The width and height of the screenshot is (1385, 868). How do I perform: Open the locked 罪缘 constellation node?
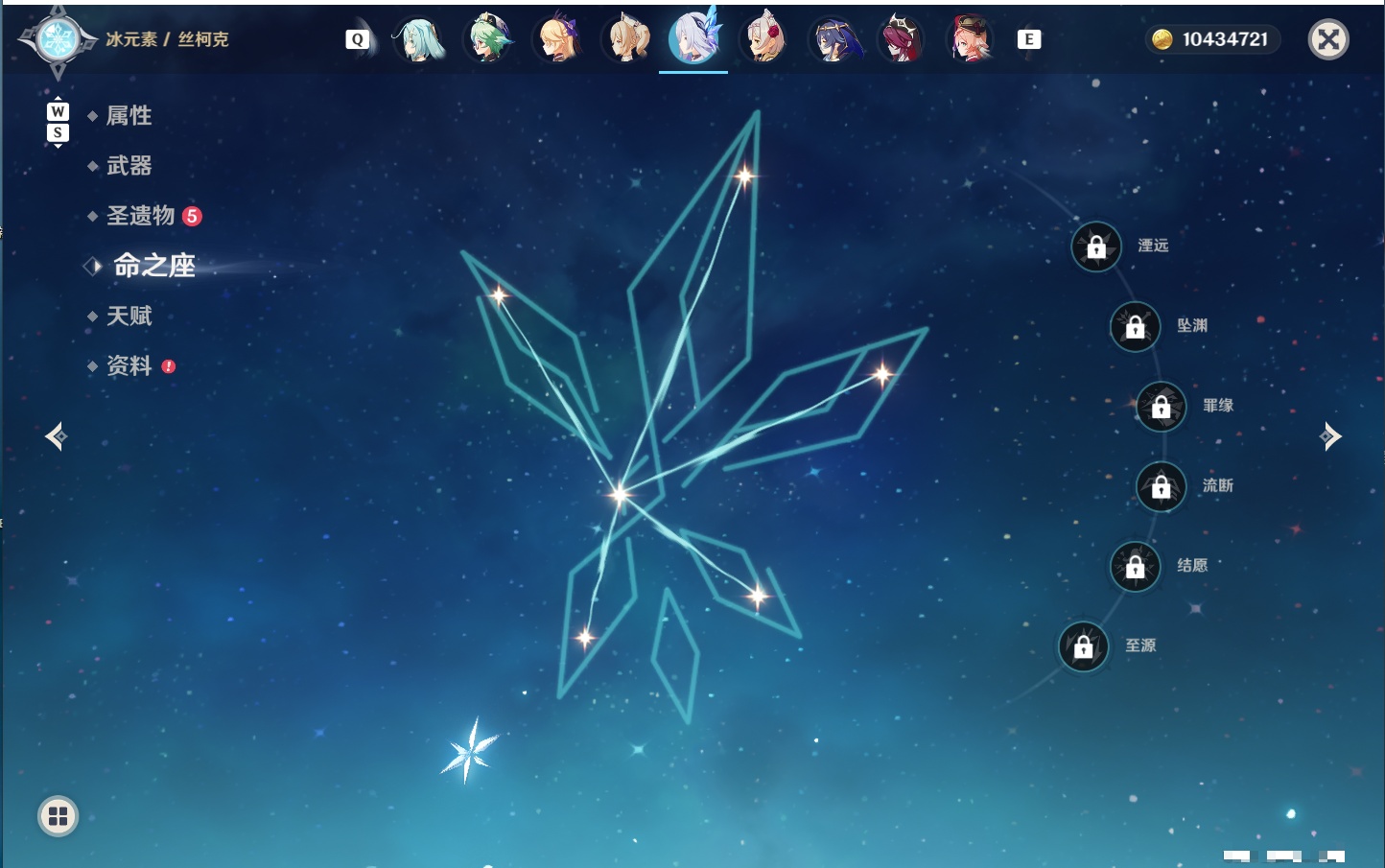1162,407
